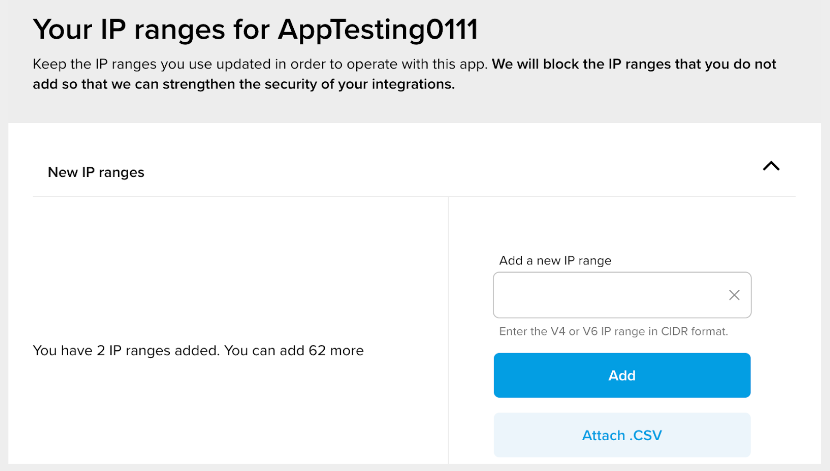Select the Add a new IP range label

[555, 260]
